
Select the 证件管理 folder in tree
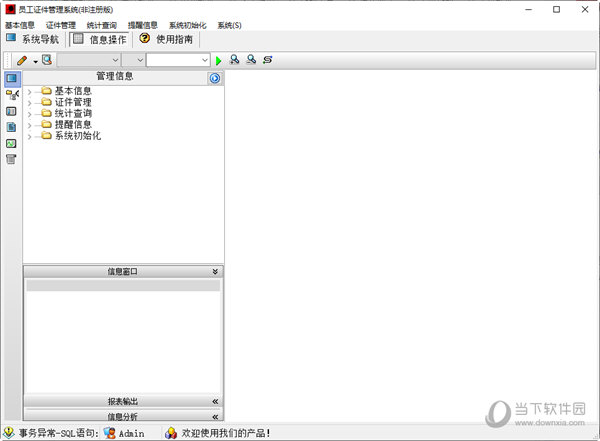[x=67, y=102]
